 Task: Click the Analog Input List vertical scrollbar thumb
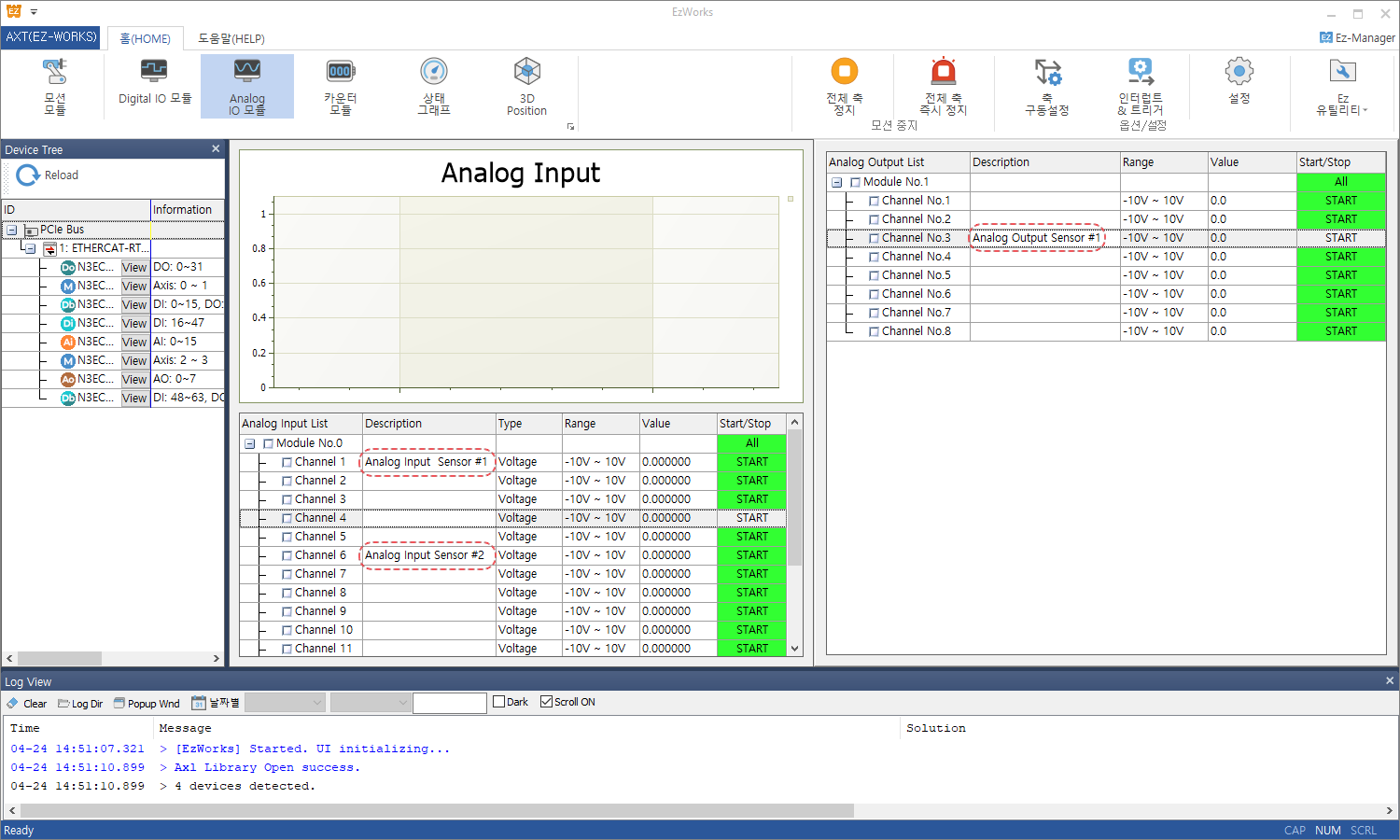[795, 497]
